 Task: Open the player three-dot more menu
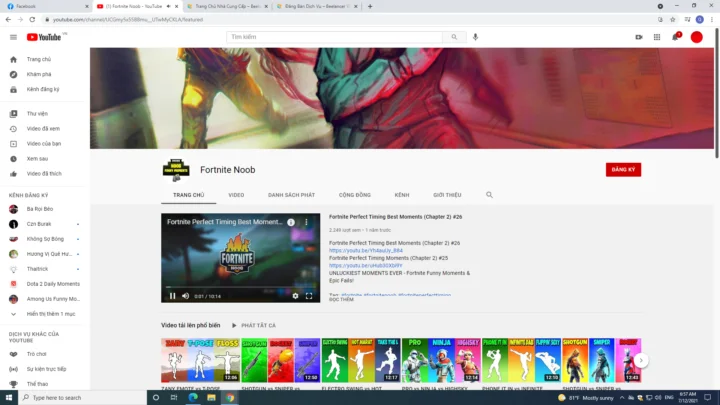(306, 222)
